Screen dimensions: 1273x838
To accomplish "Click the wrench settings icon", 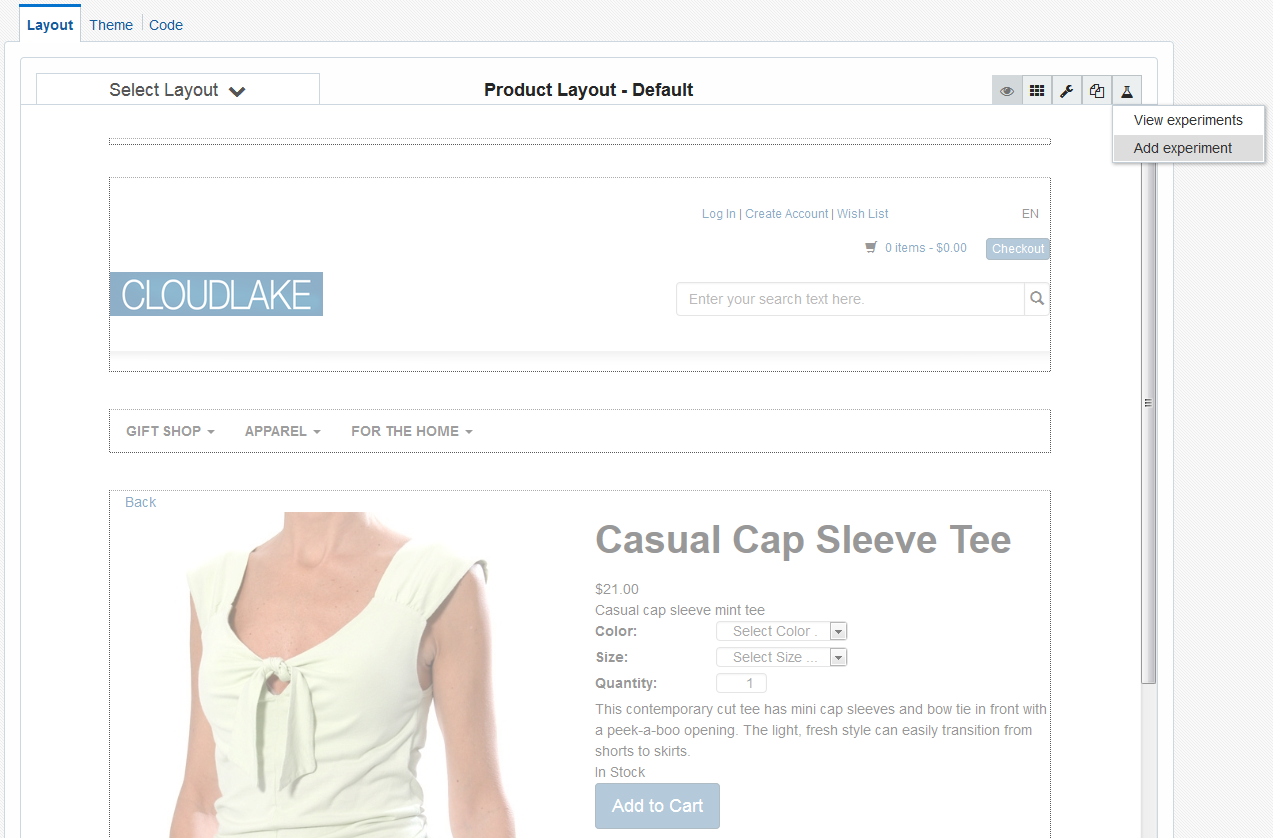I will [x=1067, y=91].
